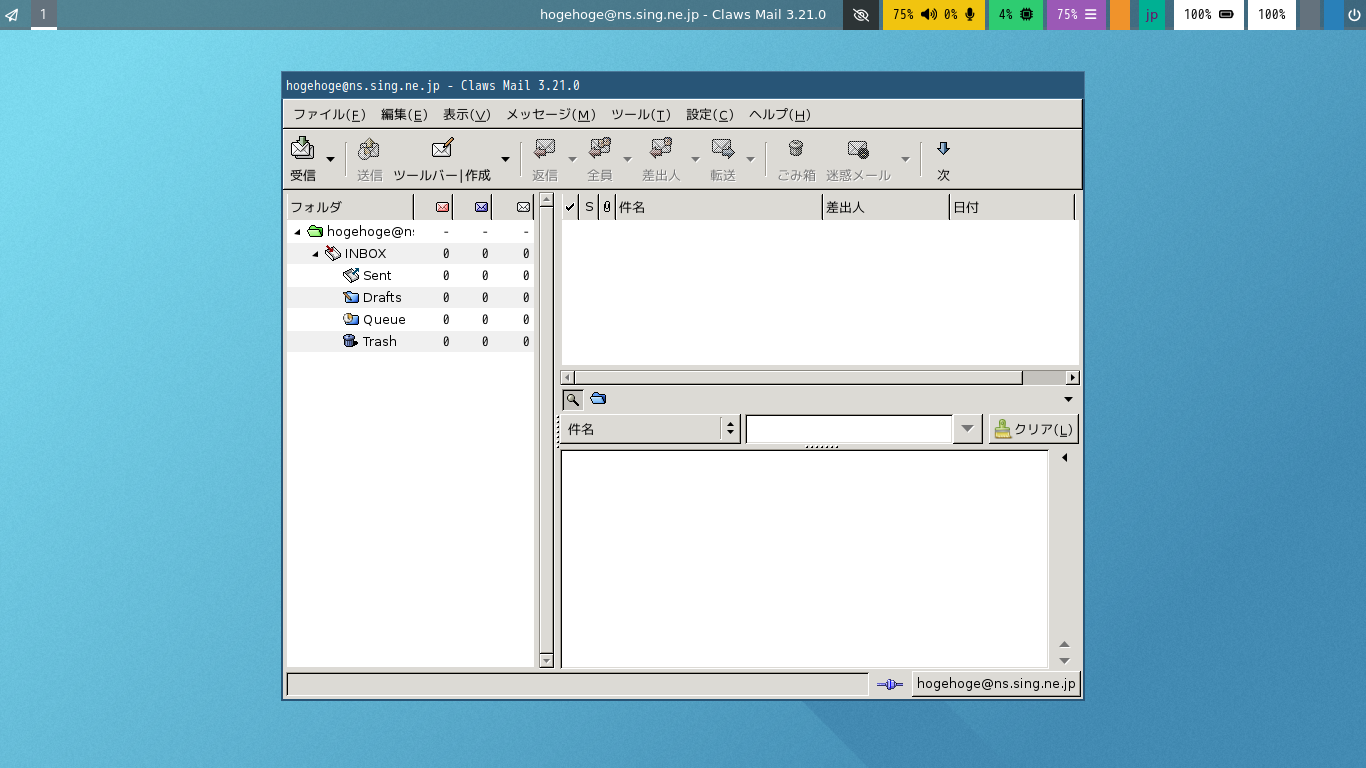Compose a new message with 作成 icon
Image resolution: width=1366 pixels, height=768 pixels.
442,148
